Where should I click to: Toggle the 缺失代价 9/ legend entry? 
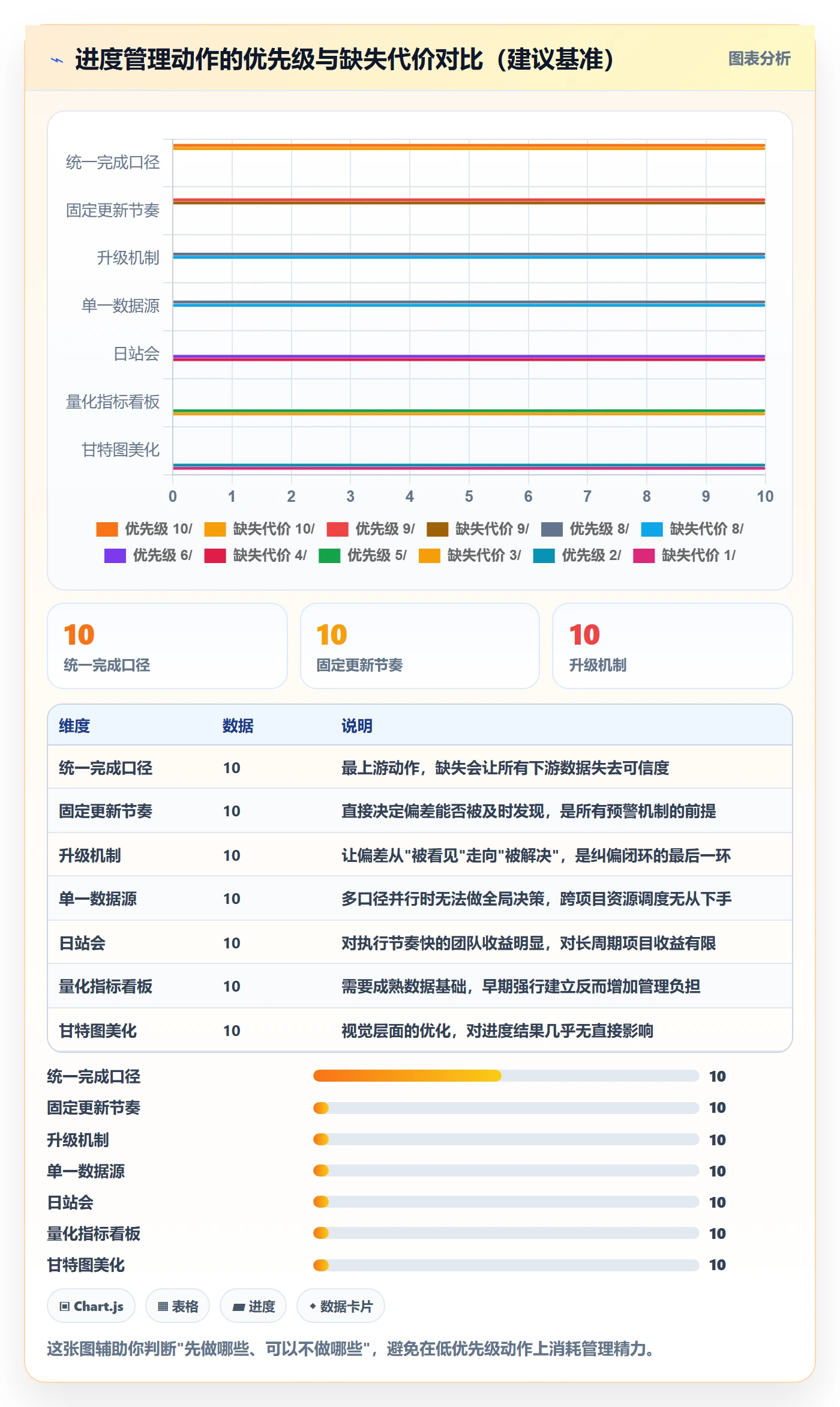pyautogui.click(x=478, y=529)
